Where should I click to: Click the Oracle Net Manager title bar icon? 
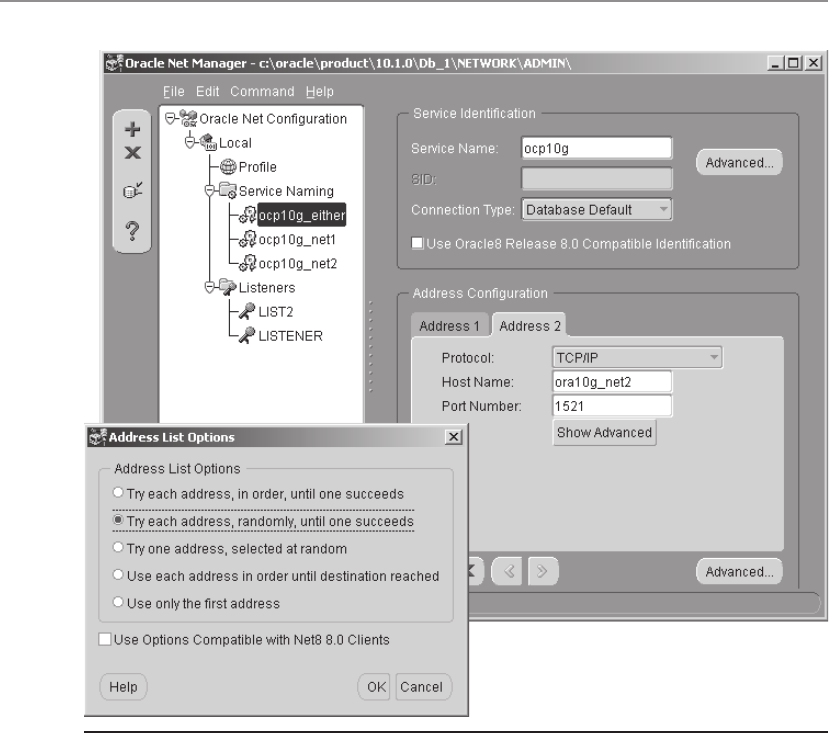click(114, 63)
